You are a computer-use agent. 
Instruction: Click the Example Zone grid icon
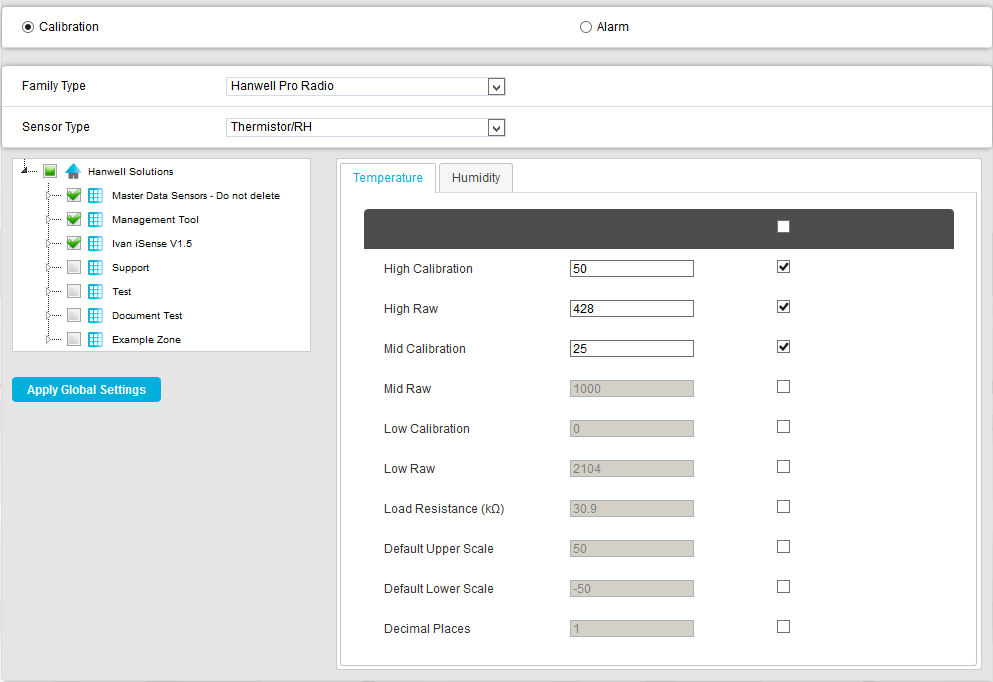click(x=96, y=340)
